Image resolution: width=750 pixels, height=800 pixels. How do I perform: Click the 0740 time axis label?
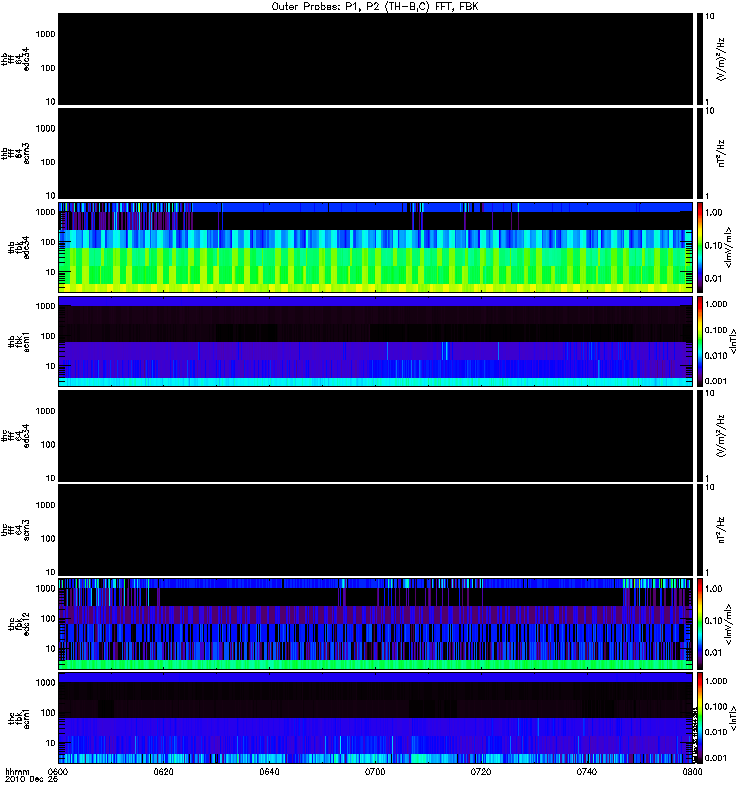(587, 772)
